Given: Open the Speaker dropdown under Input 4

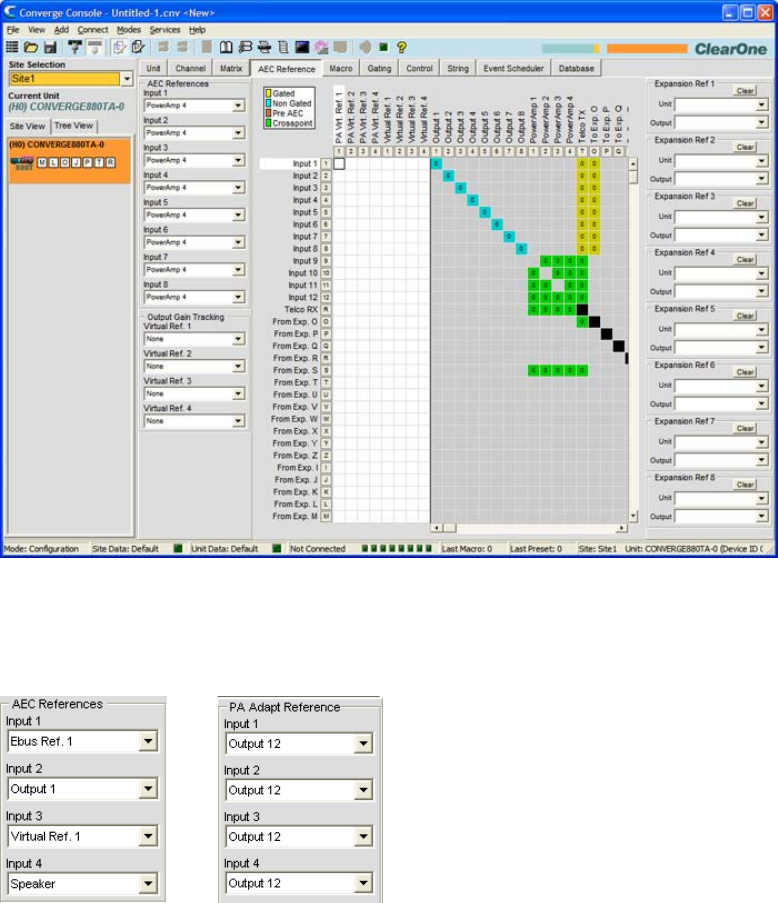Looking at the screenshot, I should click(148, 883).
